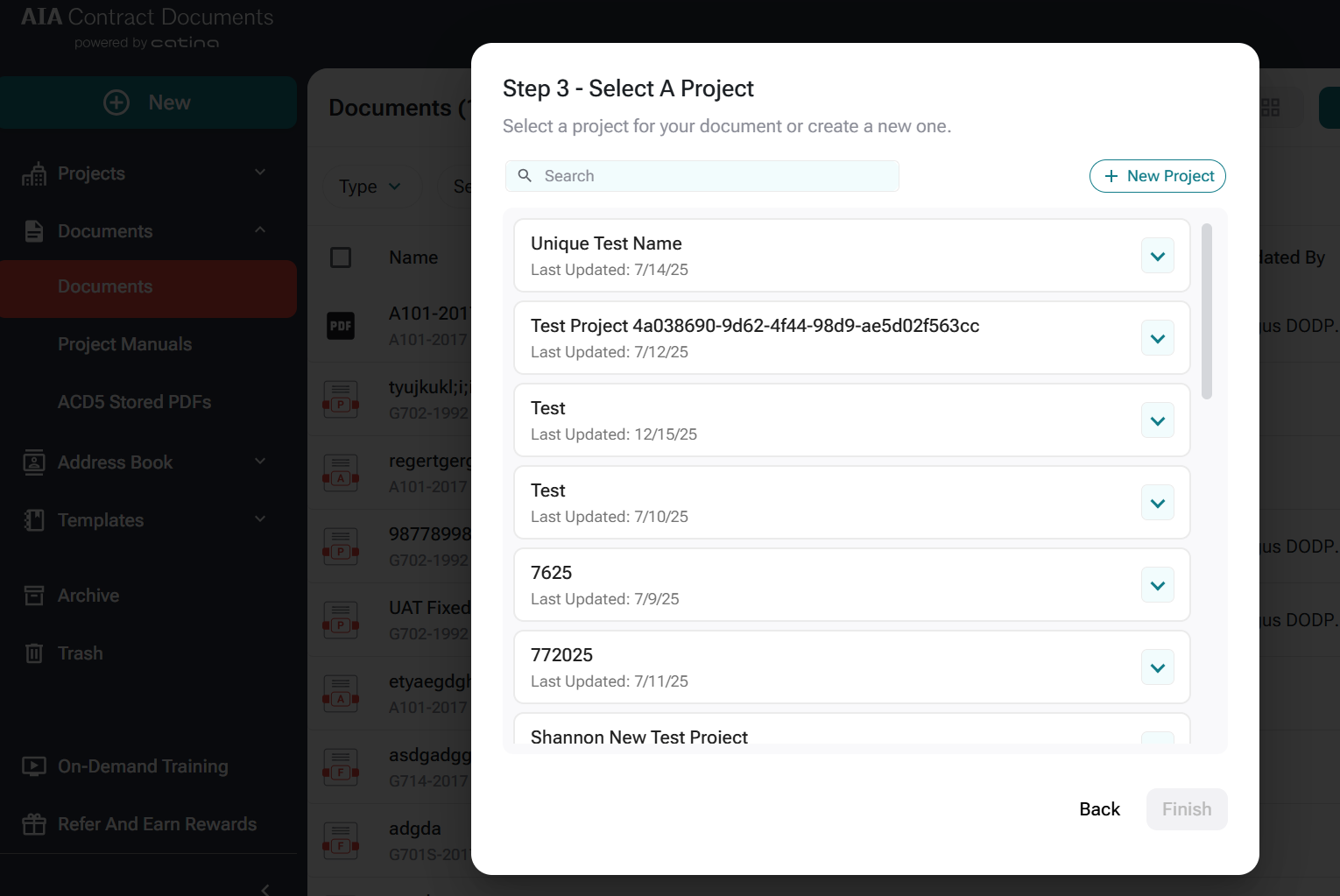Click the project list vertical scrollbar

[1207, 312]
